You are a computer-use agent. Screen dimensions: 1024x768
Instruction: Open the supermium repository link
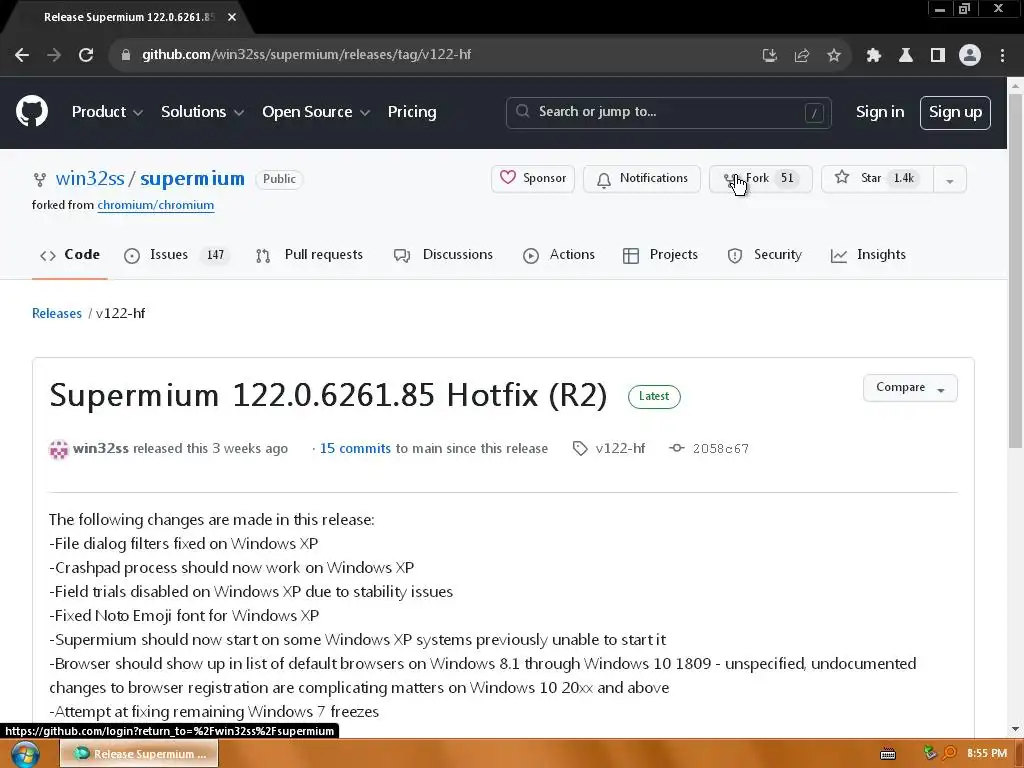click(x=192, y=179)
